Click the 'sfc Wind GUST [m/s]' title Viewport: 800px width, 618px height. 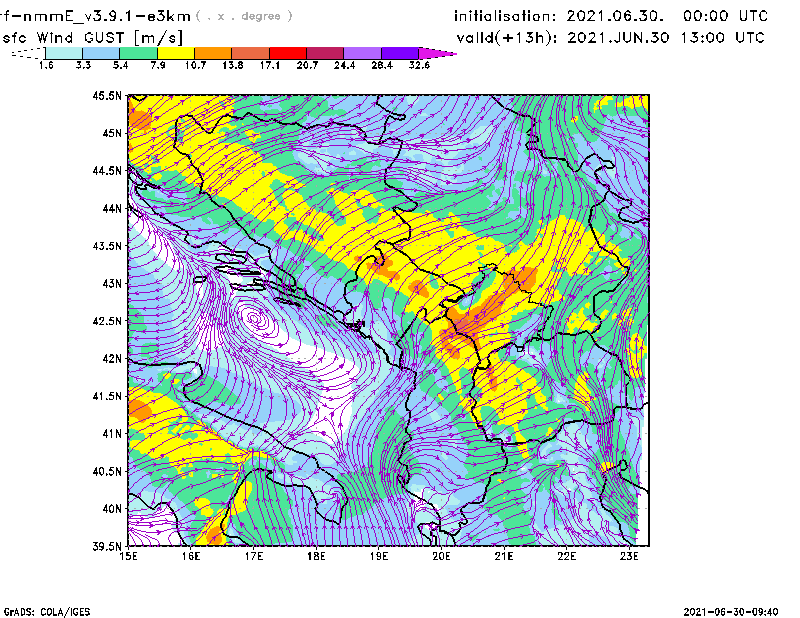[92, 38]
